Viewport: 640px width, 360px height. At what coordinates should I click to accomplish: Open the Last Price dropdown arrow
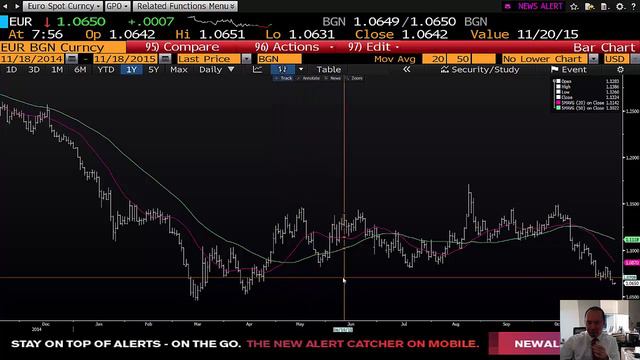pos(246,59)
